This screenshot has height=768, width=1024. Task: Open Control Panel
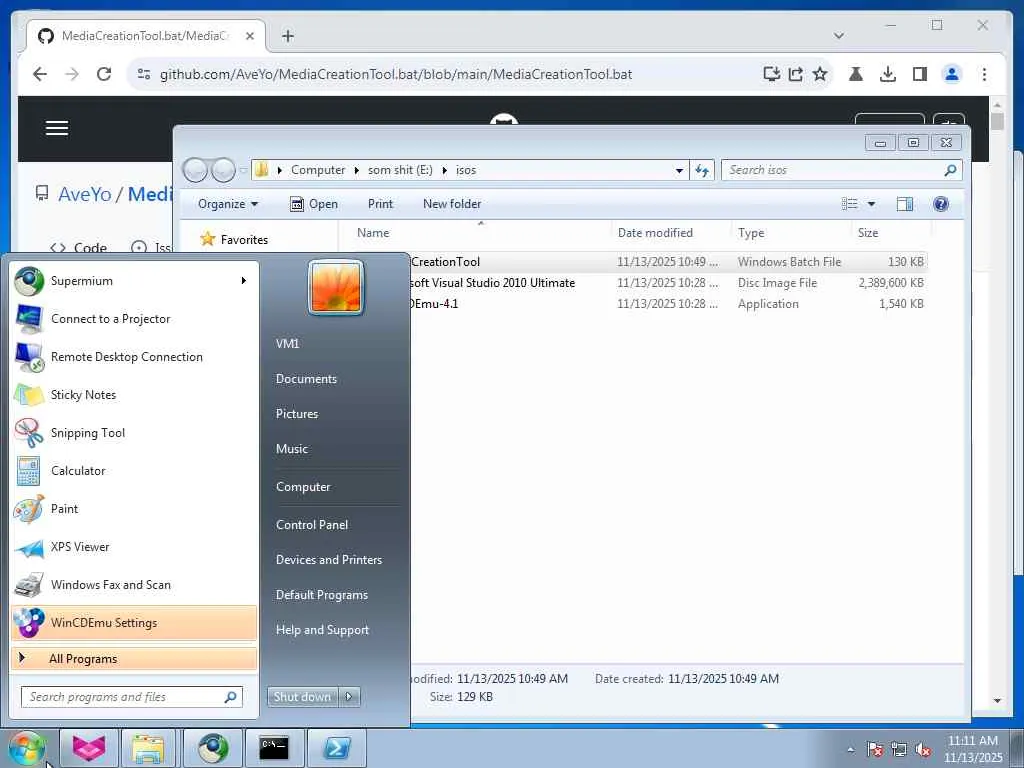click(x=312, y=524)
